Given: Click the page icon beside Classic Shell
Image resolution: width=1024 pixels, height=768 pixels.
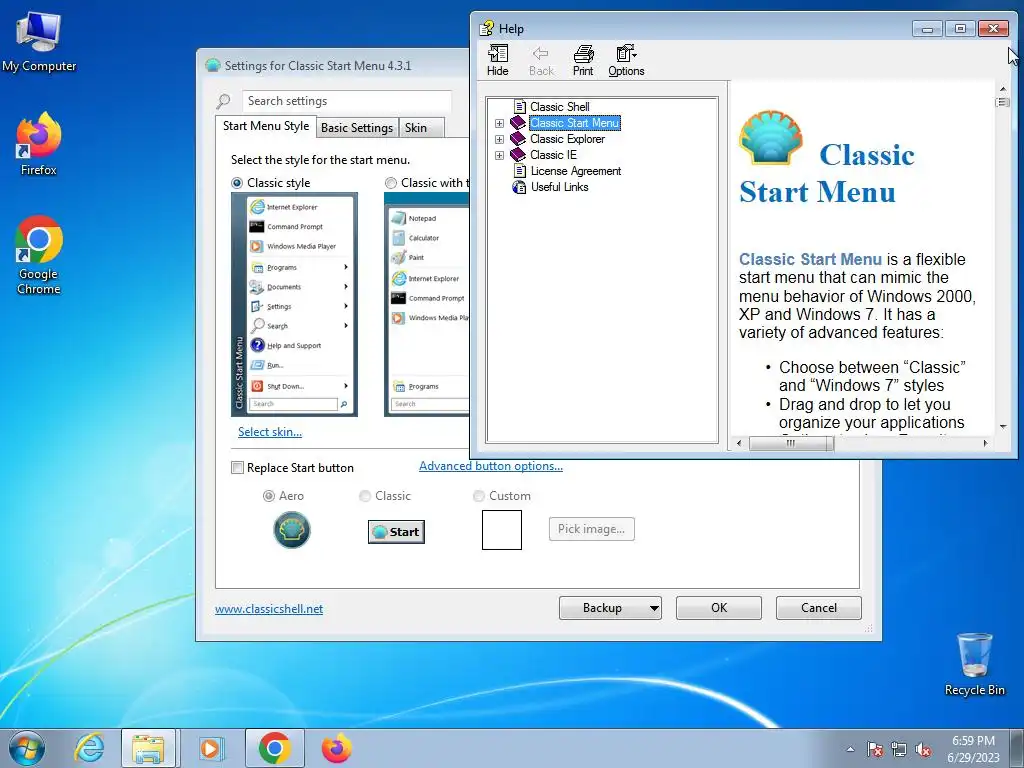Looking at the screenshot, I should (520, 106).
